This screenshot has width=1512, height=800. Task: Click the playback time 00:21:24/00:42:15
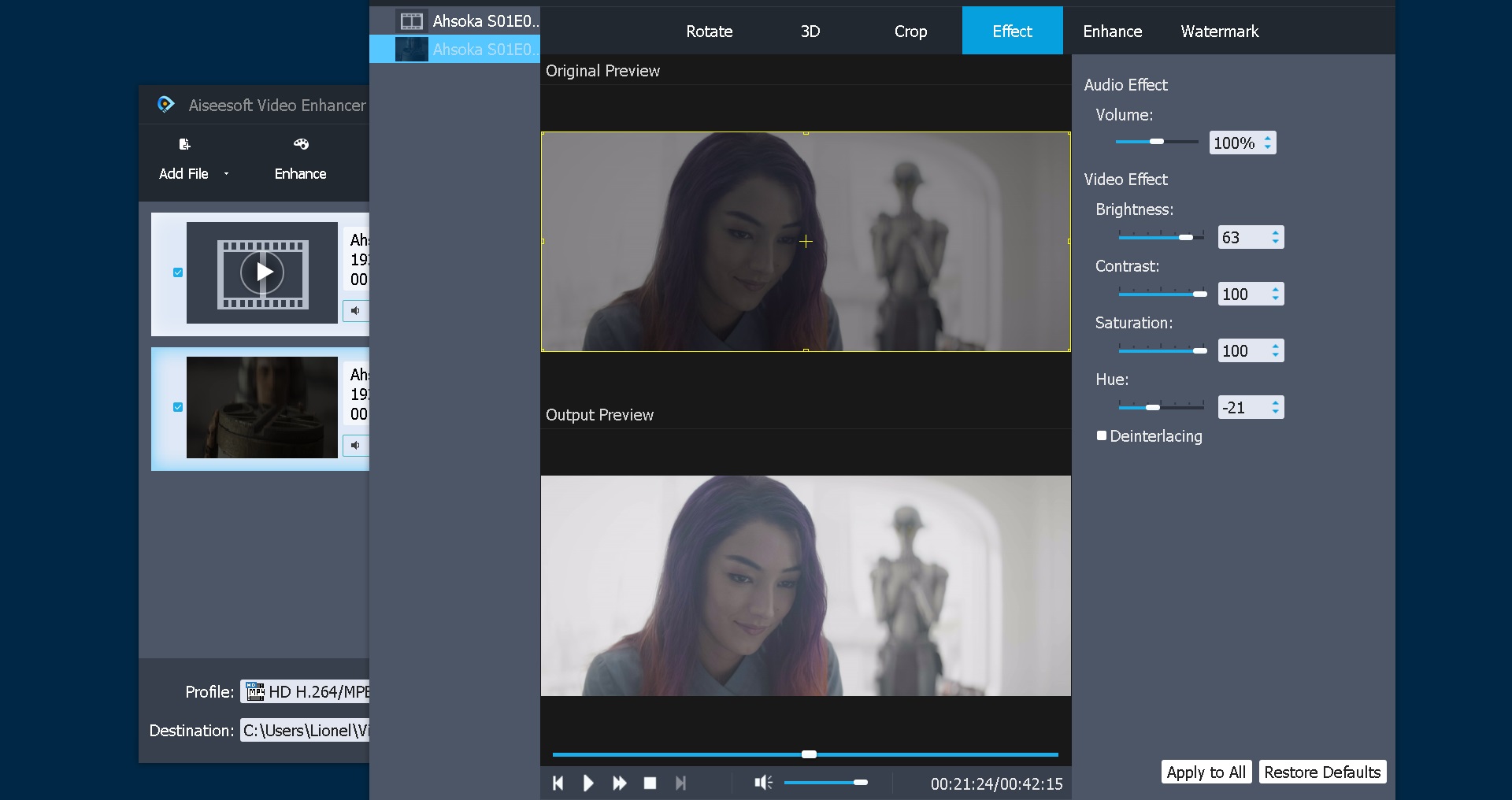coord(996,783)
